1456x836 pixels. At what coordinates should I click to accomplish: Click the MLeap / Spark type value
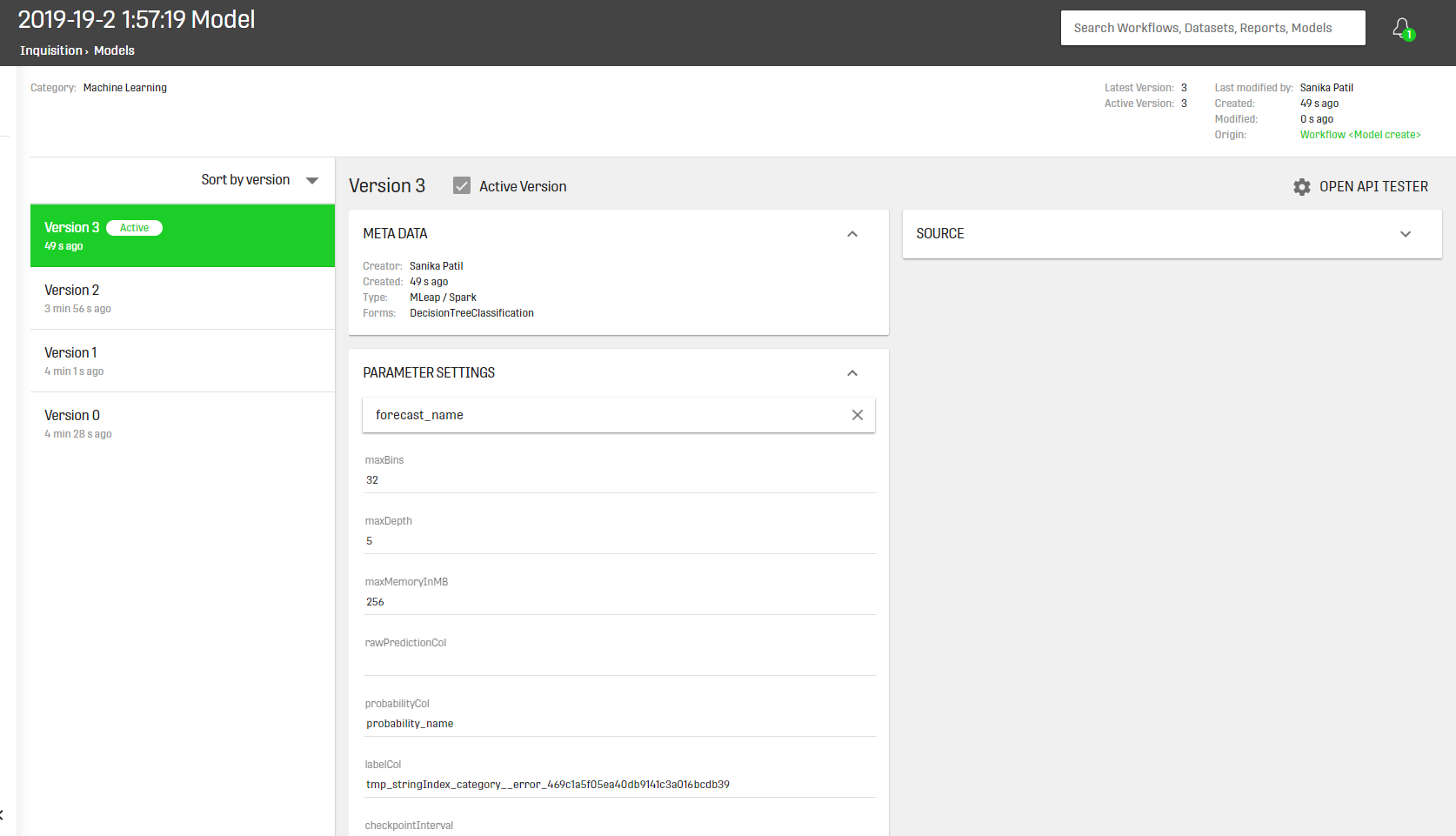[x=443, y=298]
